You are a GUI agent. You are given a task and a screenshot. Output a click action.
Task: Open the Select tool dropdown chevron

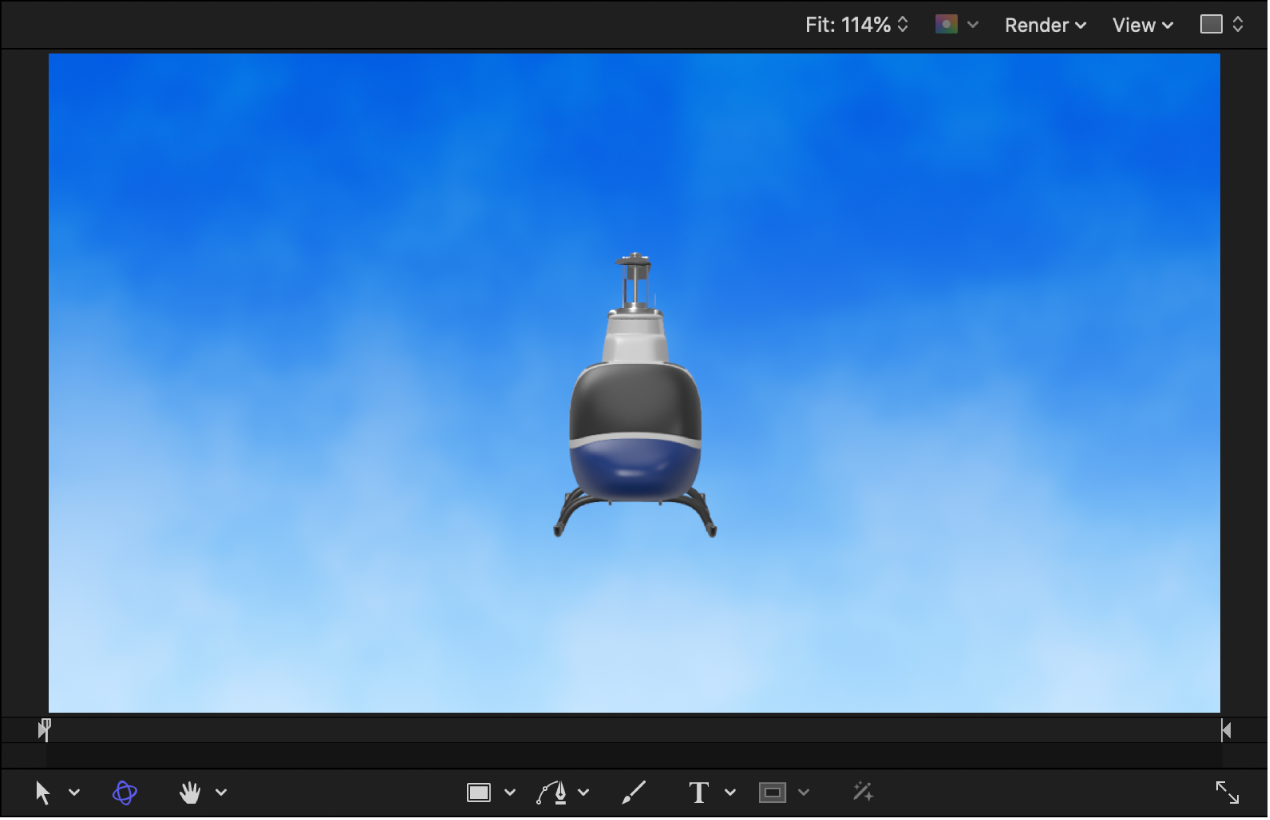click(x=73, y=792)
